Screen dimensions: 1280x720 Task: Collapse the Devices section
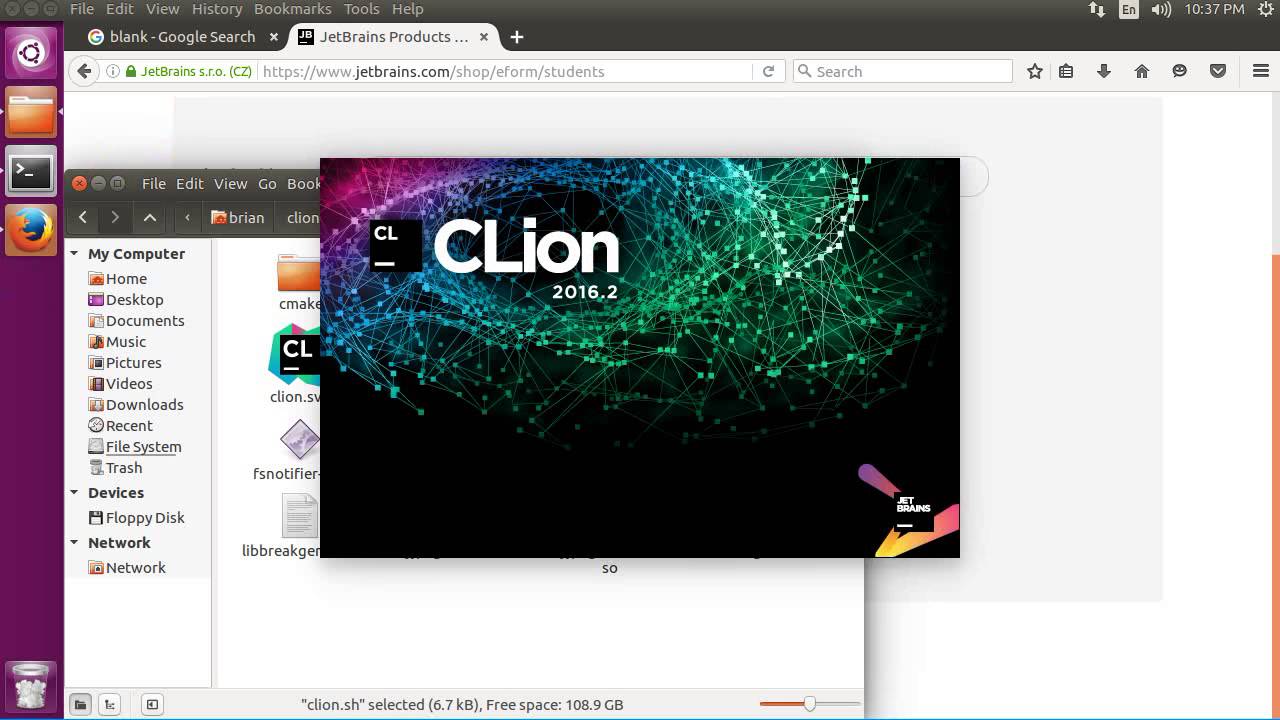pyautogui.click(x=74, y=493)
